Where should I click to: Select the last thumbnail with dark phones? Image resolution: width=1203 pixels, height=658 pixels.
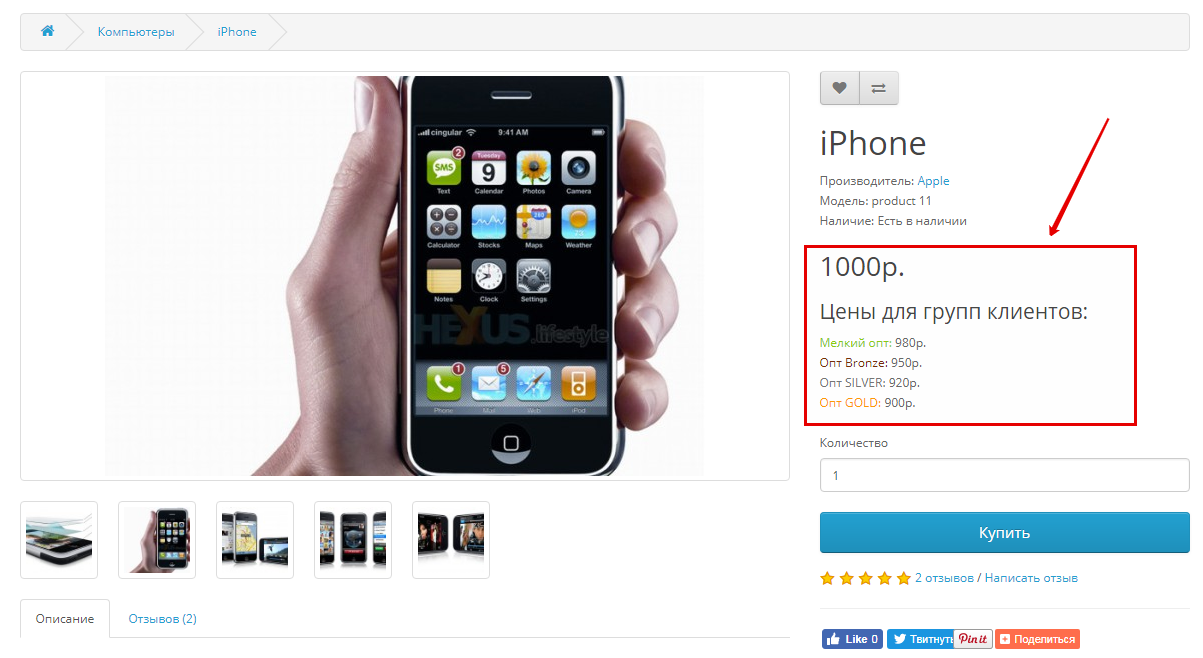pos(451,540)
